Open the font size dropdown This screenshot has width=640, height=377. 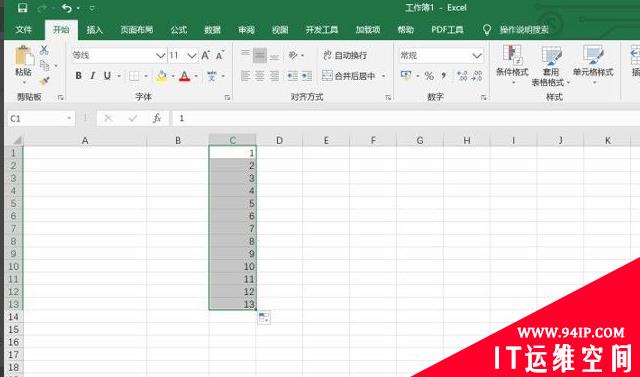pos(192,55)
